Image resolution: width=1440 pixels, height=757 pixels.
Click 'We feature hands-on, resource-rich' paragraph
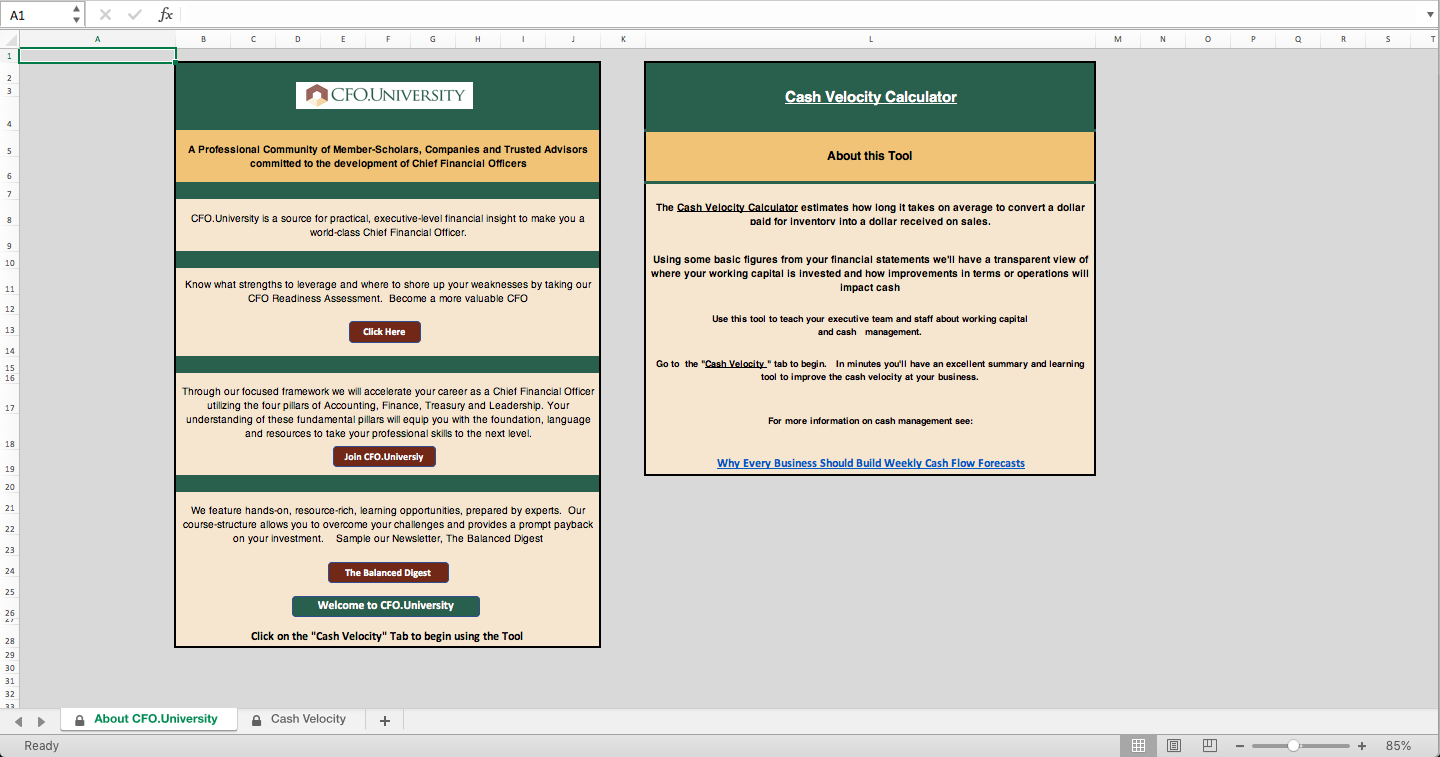coord(388,524)
